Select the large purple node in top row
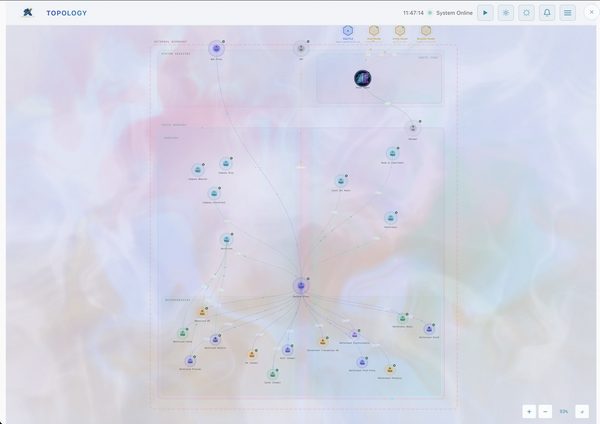 coord(217,49)
